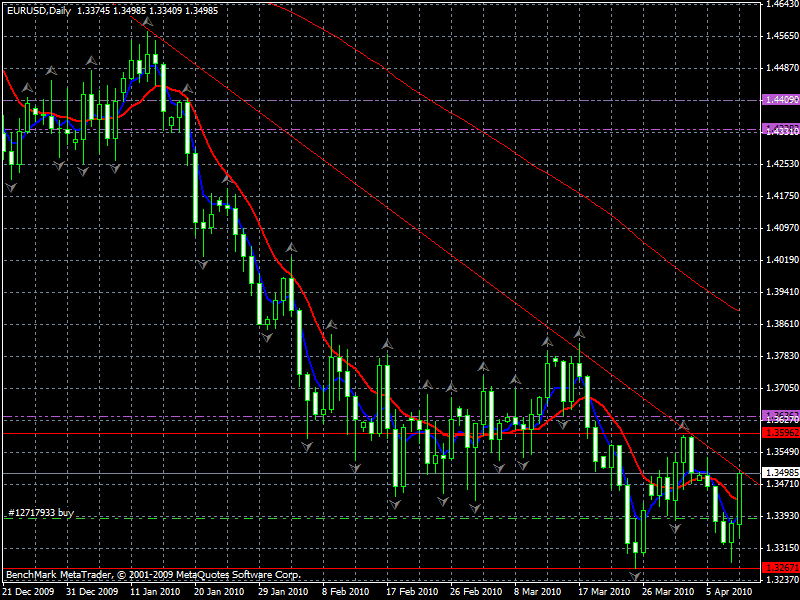Select the 31 Dec 2009 date label
800x600 pixels.
pos(92,592)
